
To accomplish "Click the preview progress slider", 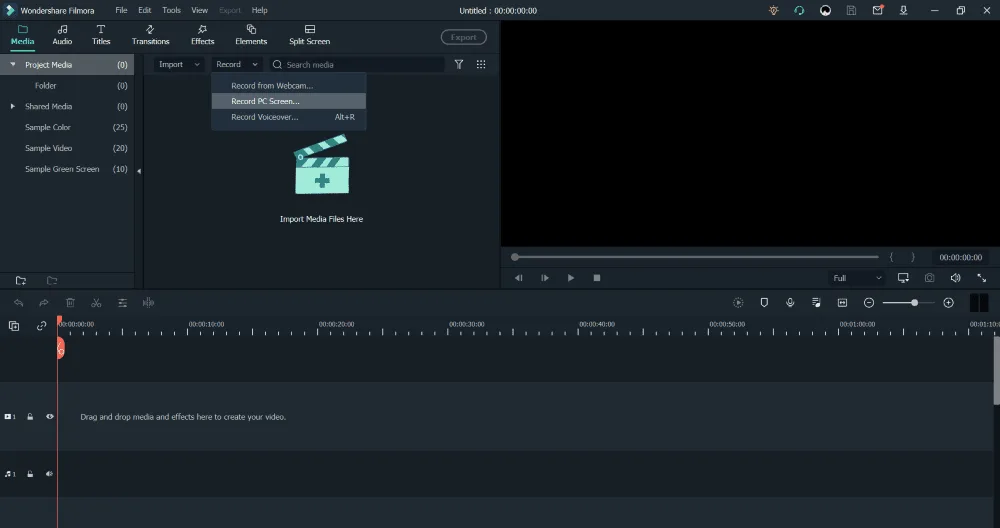I will pyautogui.click(x=696, y=257).
